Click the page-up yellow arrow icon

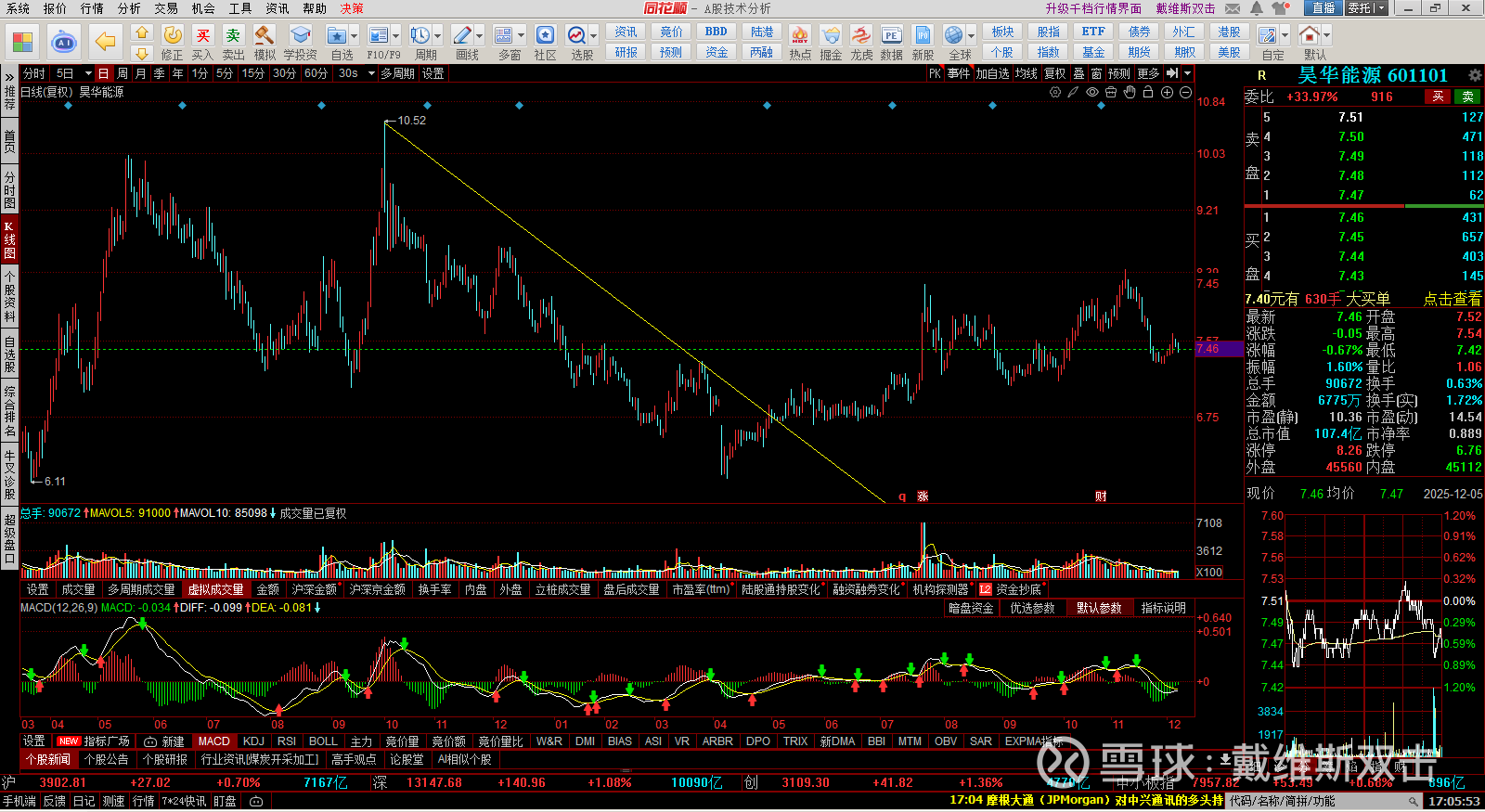141,32
